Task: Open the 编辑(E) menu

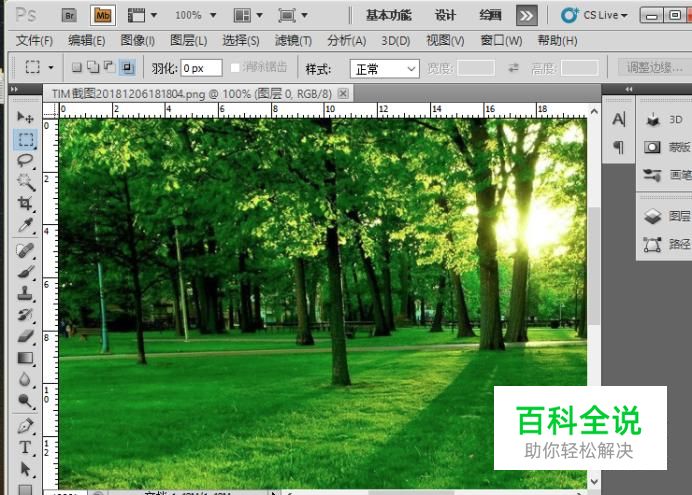Action: click(86, 41)
